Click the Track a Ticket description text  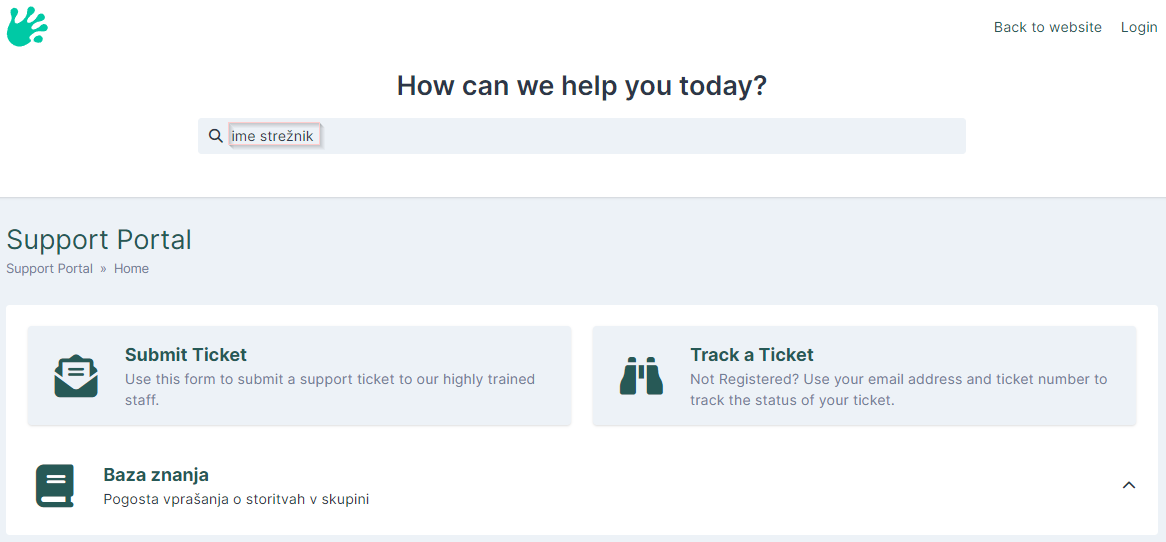click(899, 390)
